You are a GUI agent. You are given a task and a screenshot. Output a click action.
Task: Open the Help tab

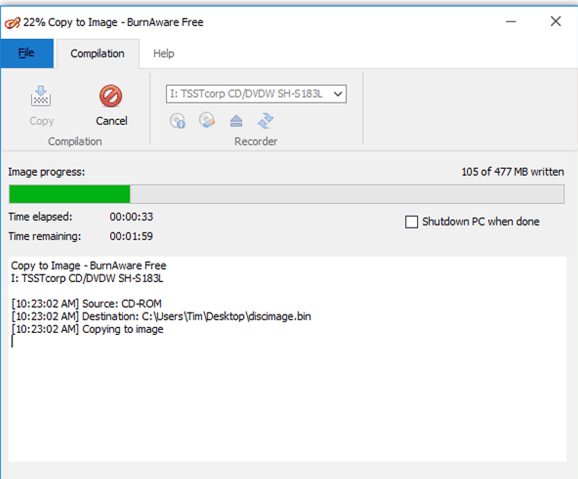(x=164, y=54)
